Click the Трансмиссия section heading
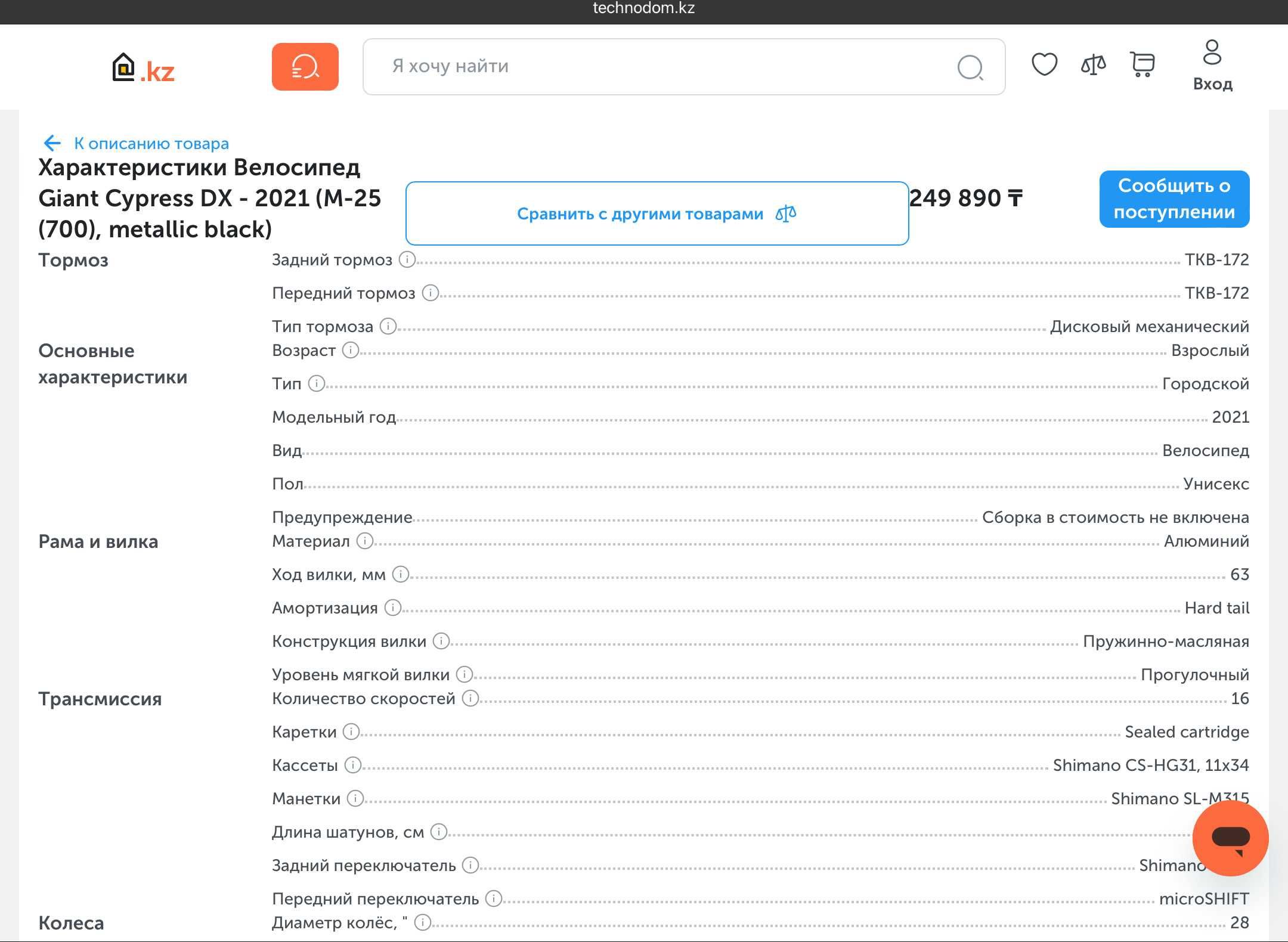The width and height of the screenshot is (1288, 942). (100, 699)
